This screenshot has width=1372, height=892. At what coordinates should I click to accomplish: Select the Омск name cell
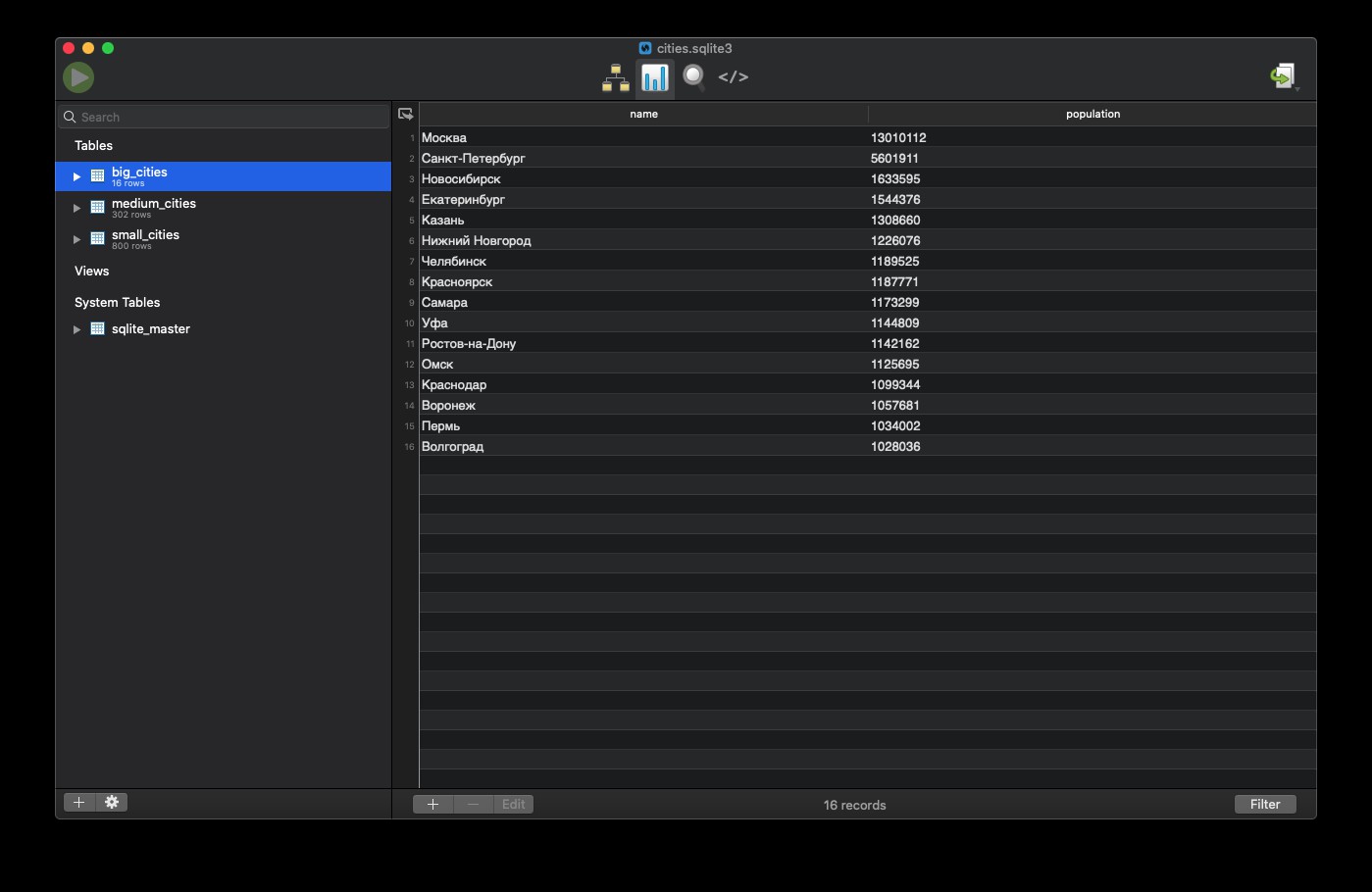click(643, 364)
